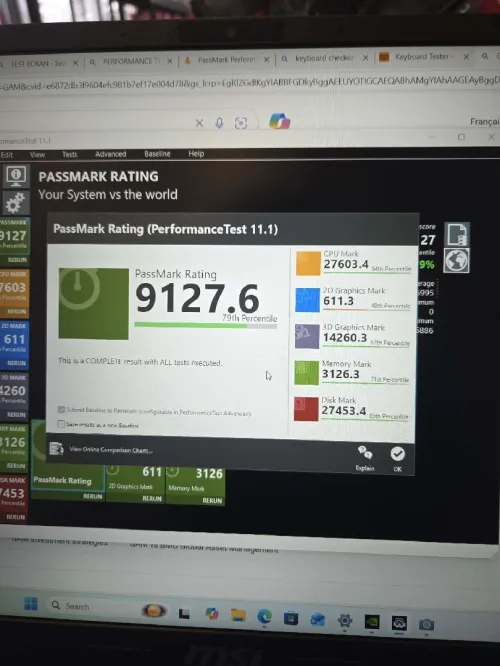Click the browser address bar URL
The height and width of the screenshot is (666, 500).
point(250,82)
